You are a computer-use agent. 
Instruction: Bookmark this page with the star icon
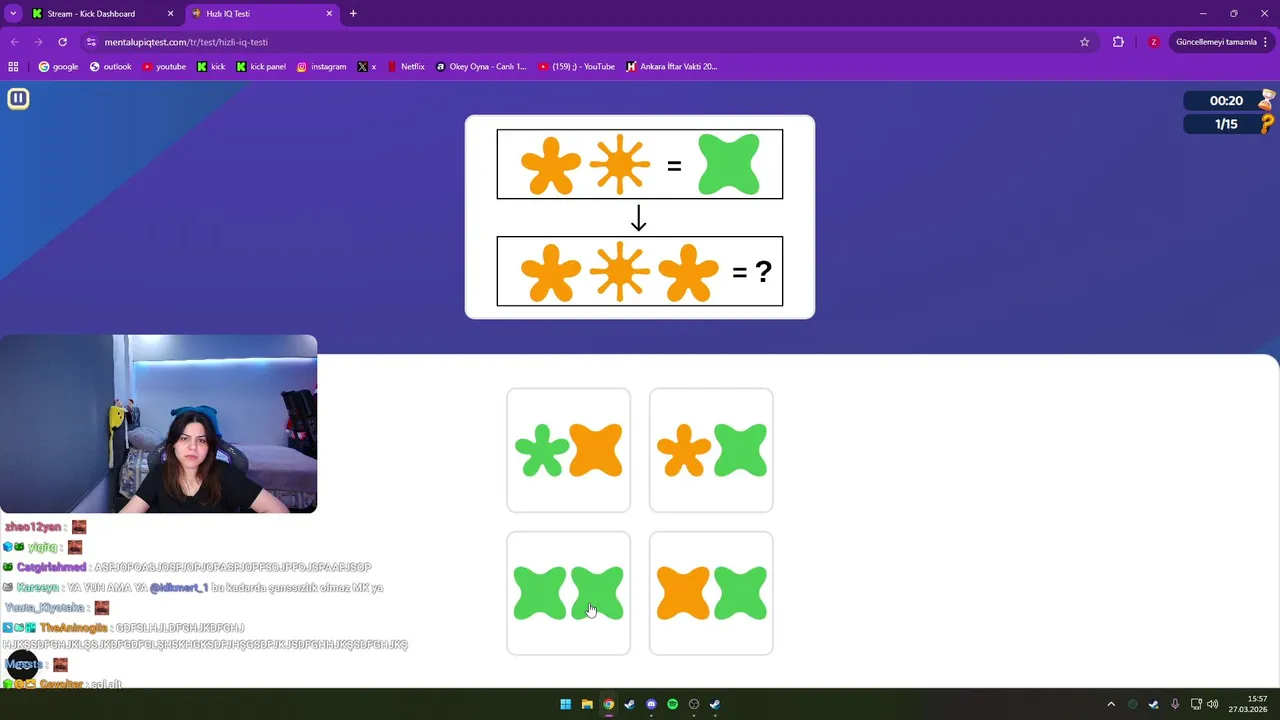click(1084, 42)
